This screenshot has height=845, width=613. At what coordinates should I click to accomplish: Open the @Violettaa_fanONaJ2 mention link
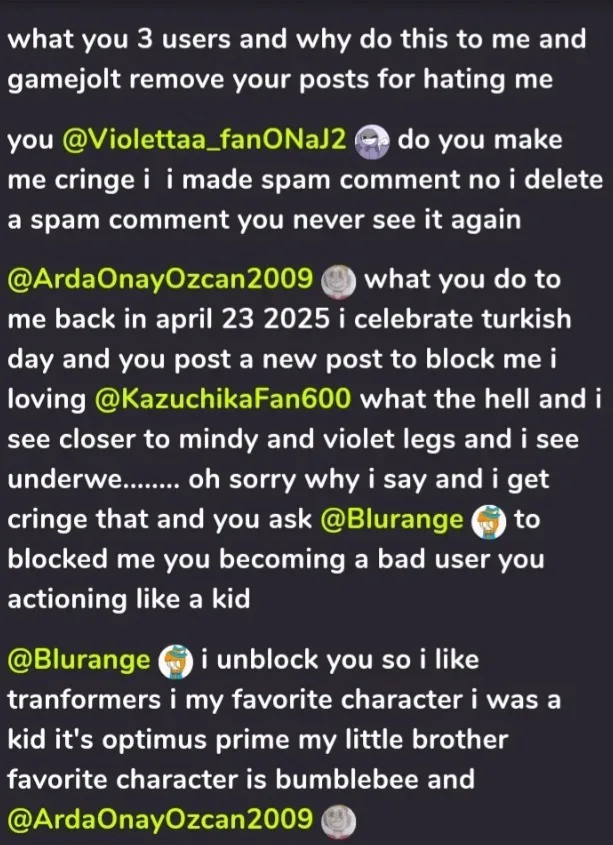[205, 140]
